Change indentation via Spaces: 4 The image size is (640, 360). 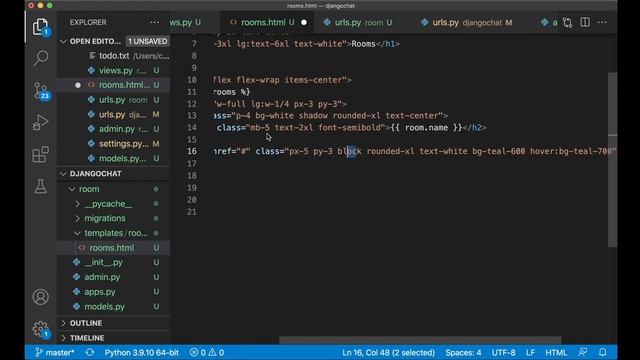[x=463, y=352]
